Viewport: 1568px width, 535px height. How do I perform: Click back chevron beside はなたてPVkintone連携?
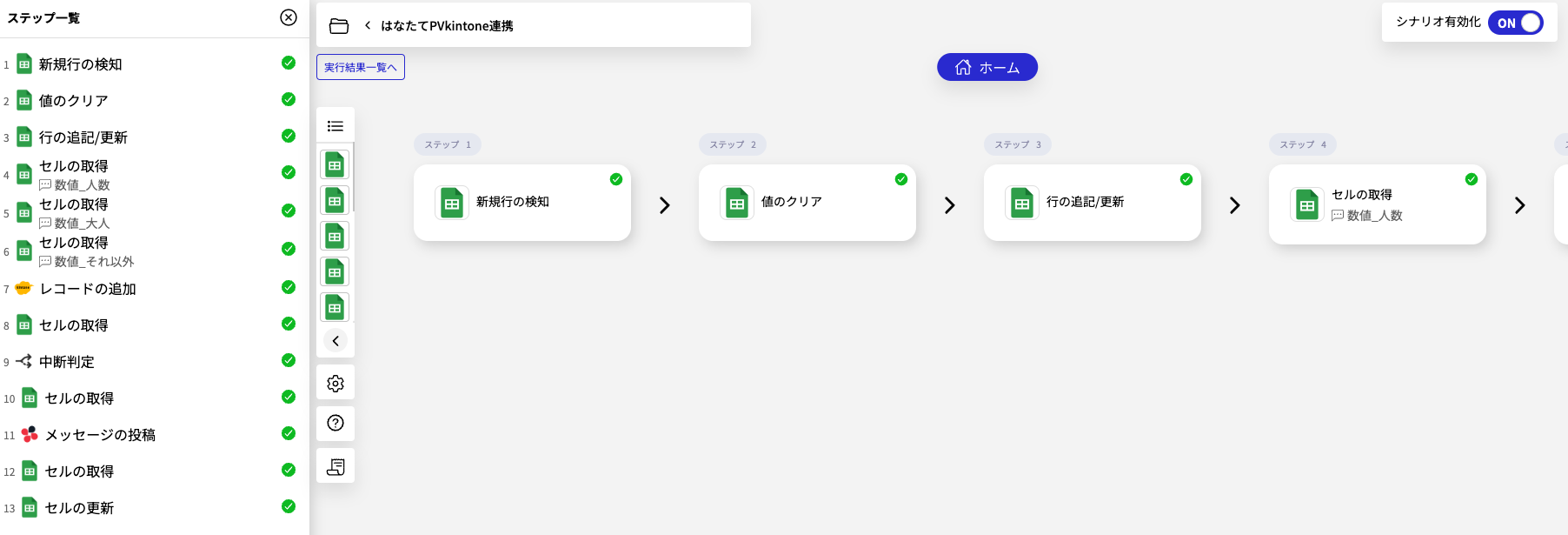point(368,26)
